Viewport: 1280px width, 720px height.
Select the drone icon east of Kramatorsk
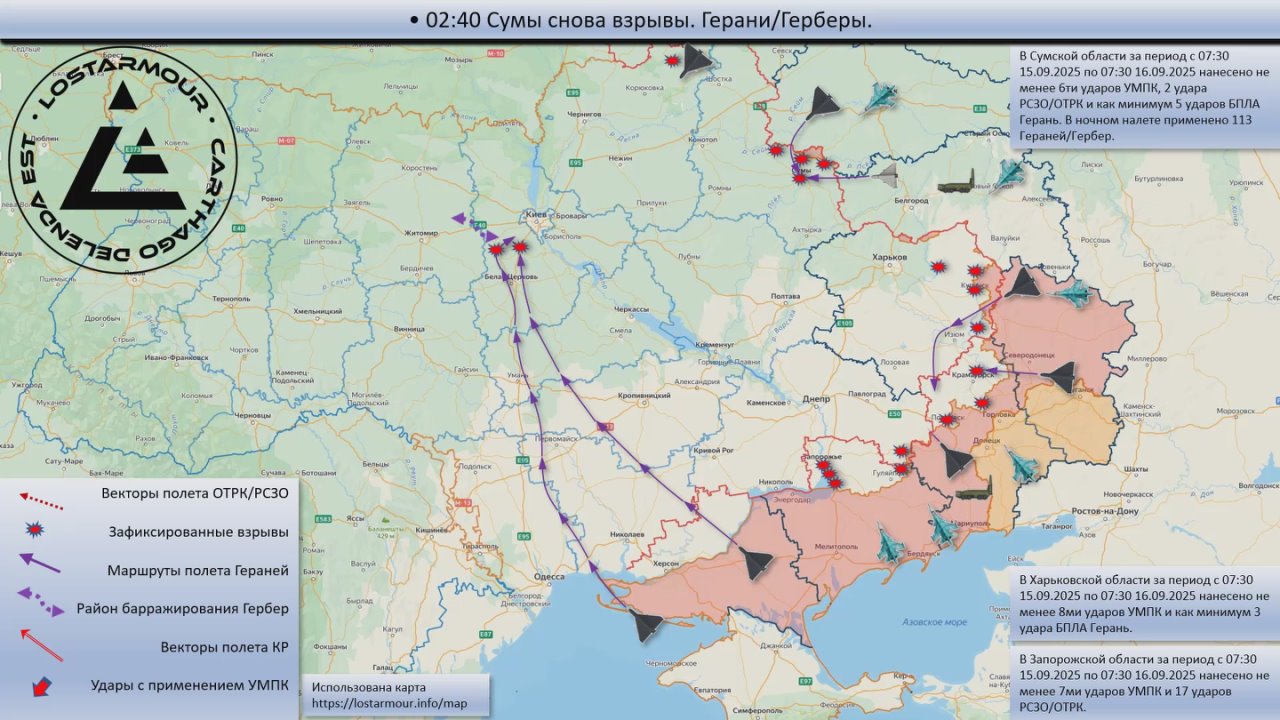pyautogui.click(x=1059, y=376)
